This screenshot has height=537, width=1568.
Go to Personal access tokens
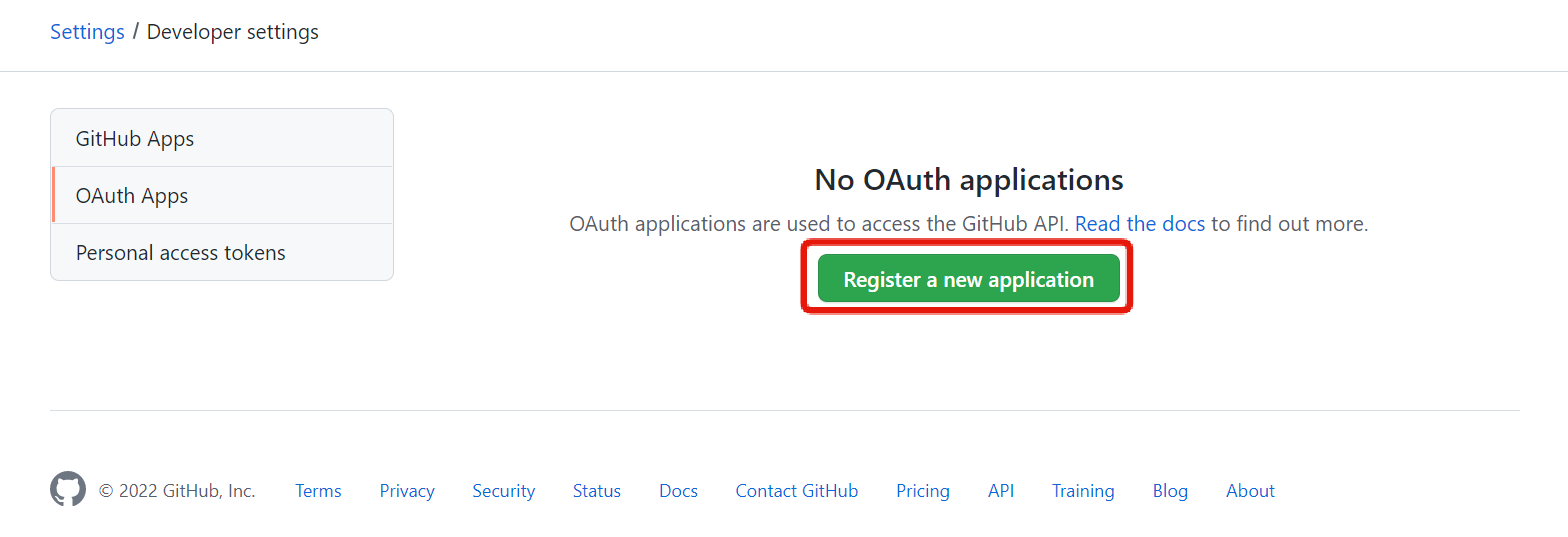point(222,252)
